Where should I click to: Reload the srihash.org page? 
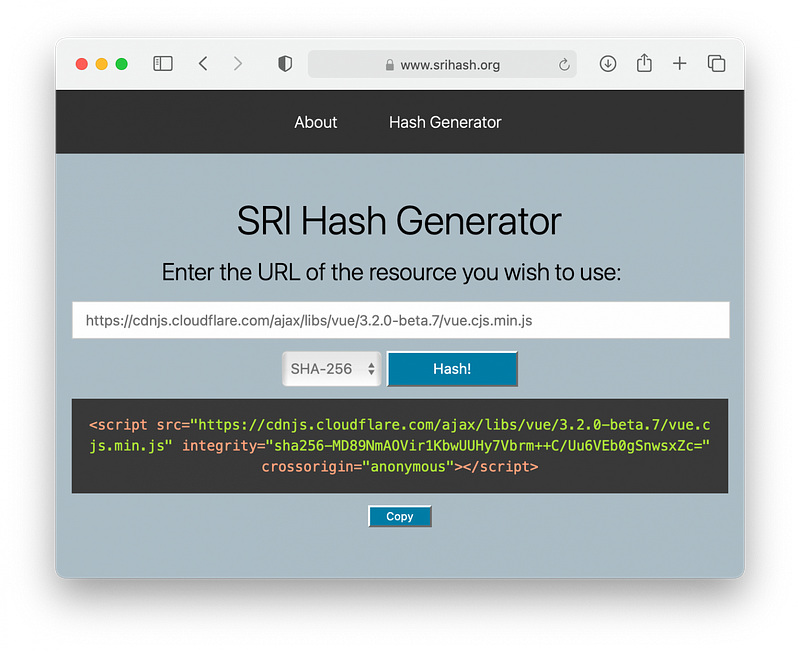coord(564,65)
